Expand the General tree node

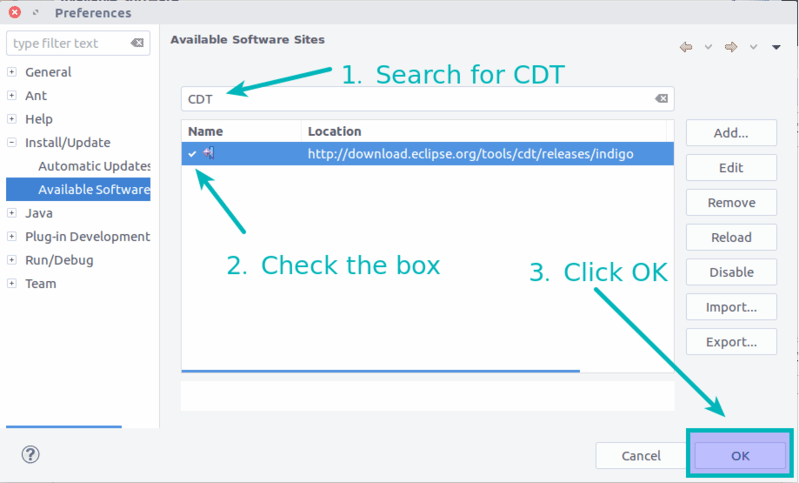(x=12, y=72)
